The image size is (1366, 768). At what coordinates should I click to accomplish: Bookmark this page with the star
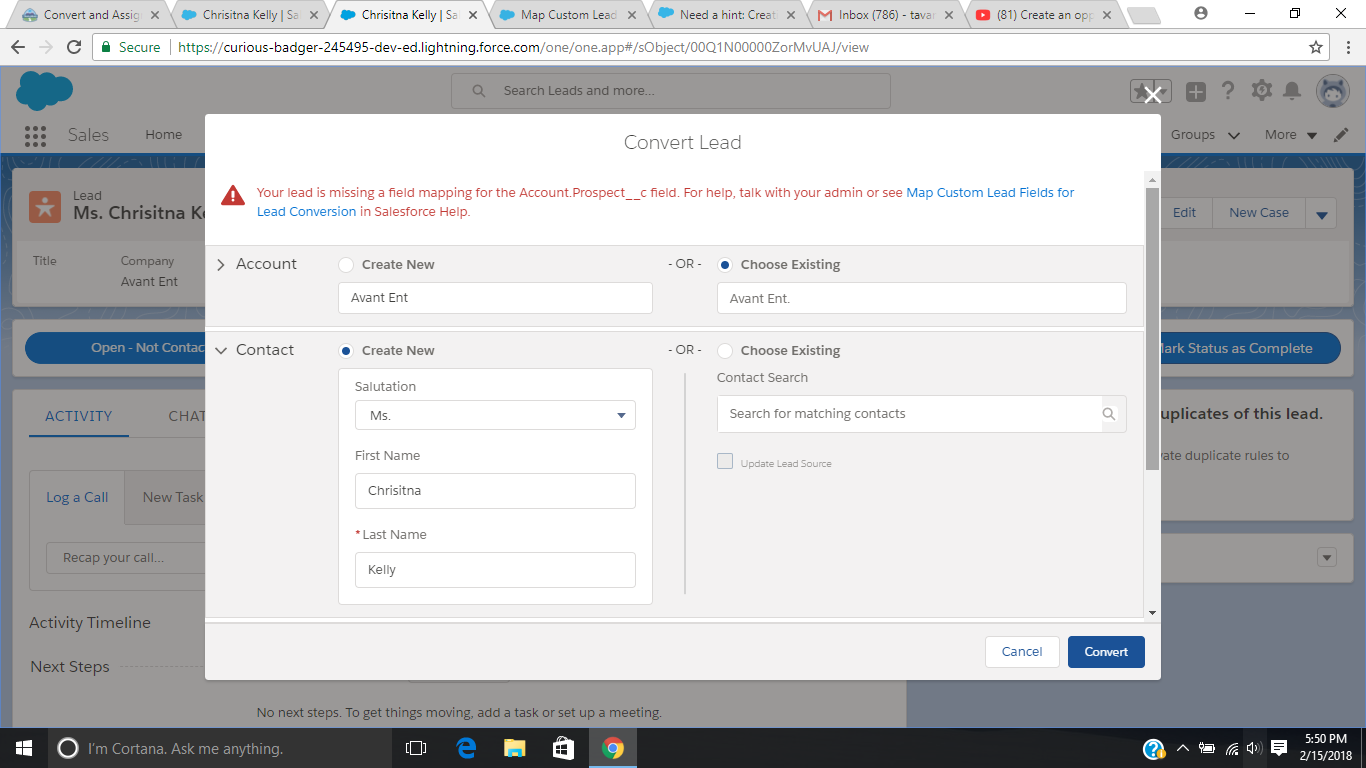(1316, 47)
